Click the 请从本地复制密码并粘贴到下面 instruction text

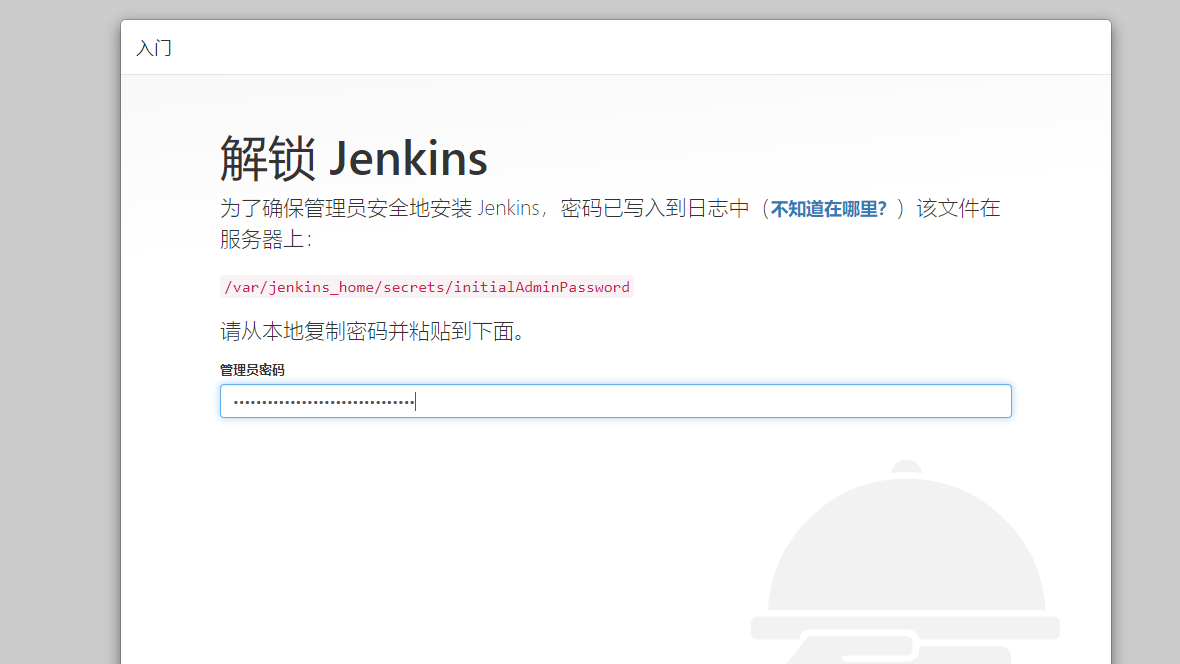372,331
